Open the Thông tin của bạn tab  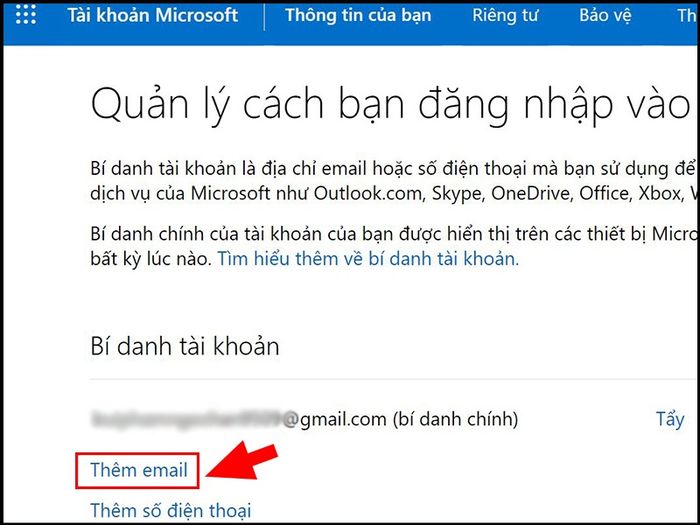coord(358,15)
